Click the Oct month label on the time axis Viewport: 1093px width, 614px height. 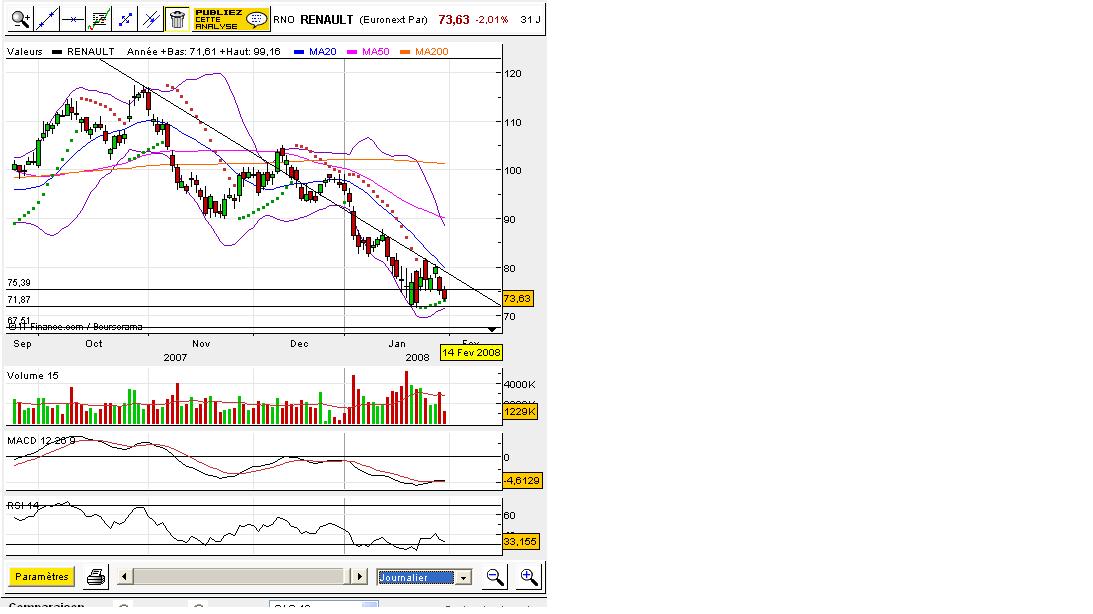(93, 344)
